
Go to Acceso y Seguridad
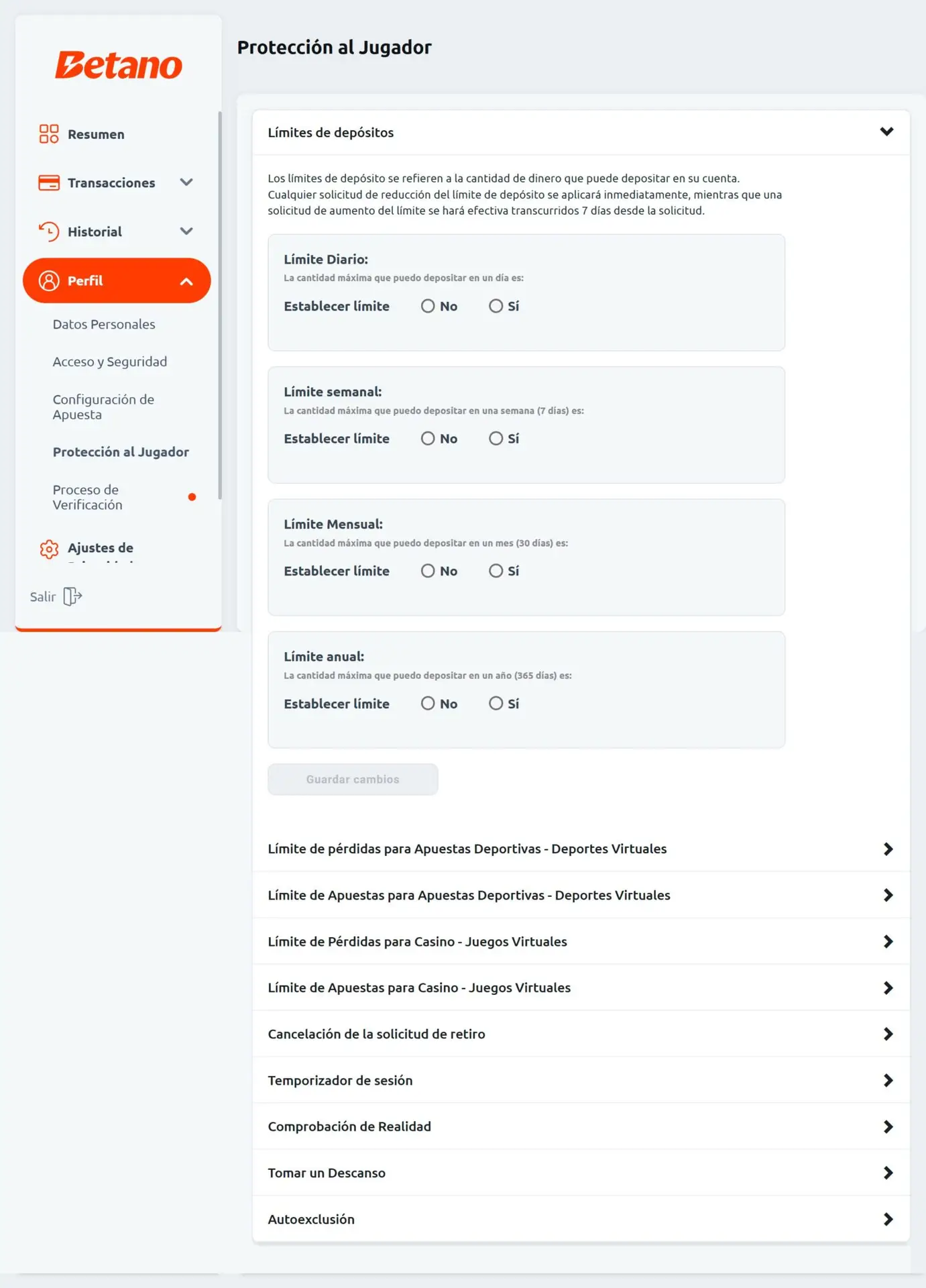pyautogui.click(x=110, y=362)
